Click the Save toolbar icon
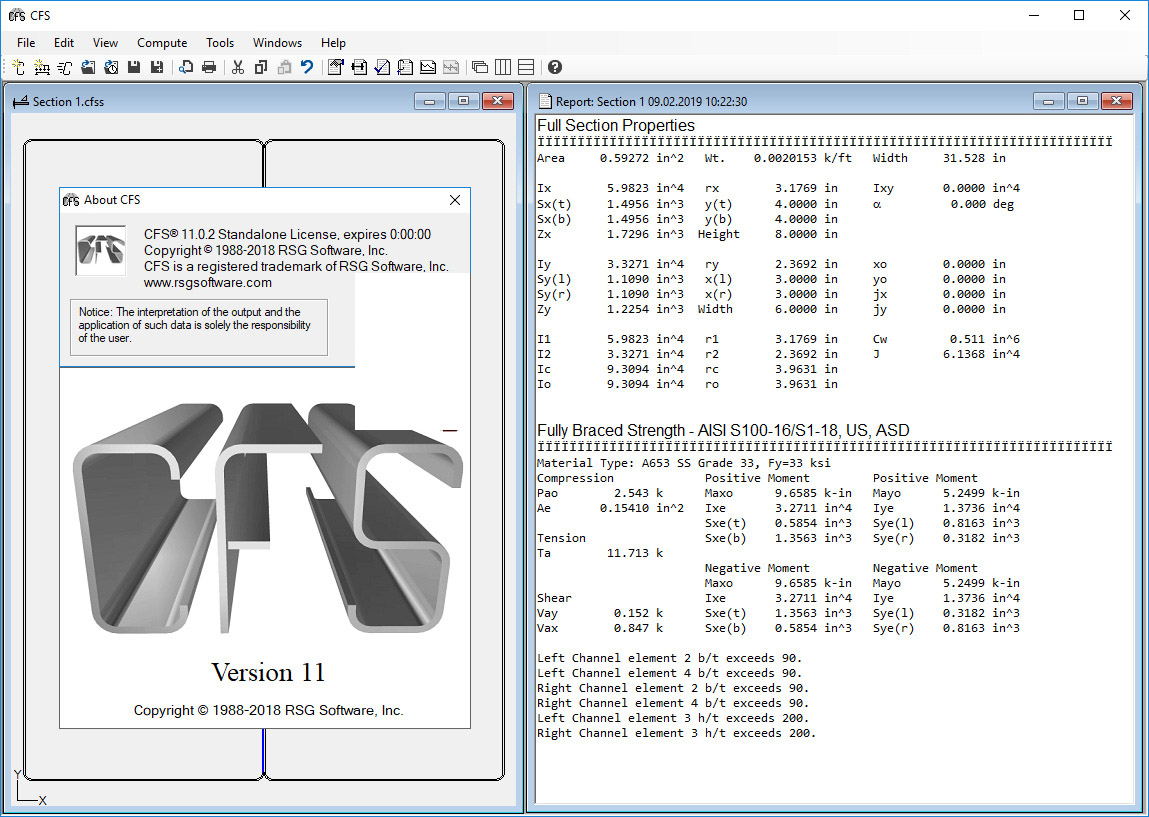Viewport: 1149px width, 817px height. click(x=134, y=67)
